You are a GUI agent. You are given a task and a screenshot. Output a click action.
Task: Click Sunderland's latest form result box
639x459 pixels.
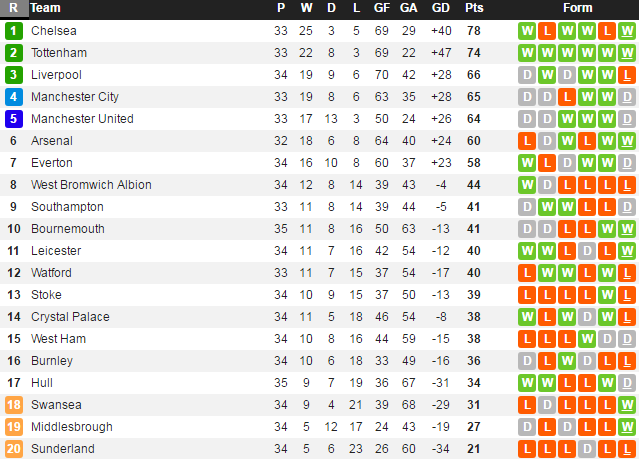click(627, 448)
